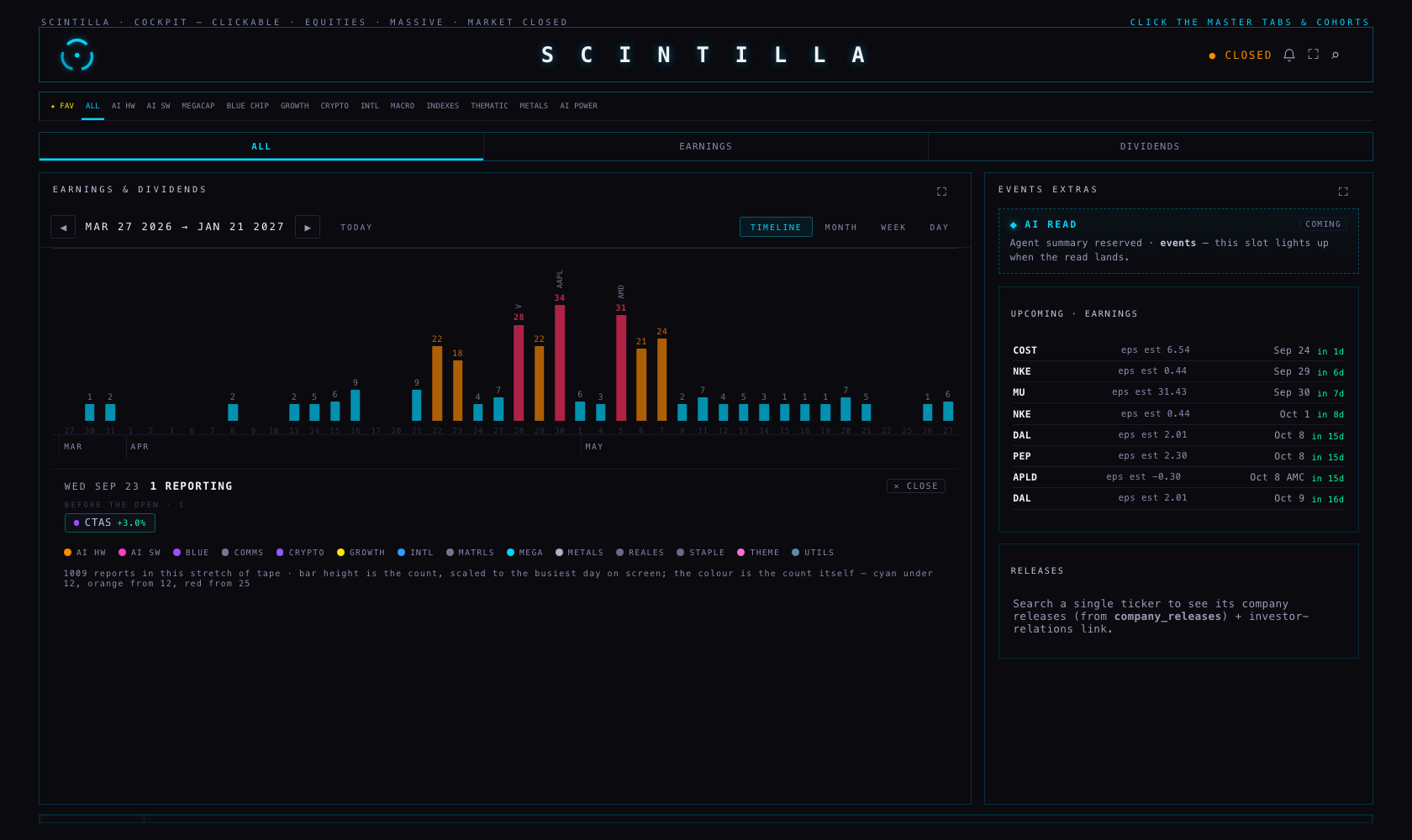Click the GROWTH legend item

tap(361, 553)
